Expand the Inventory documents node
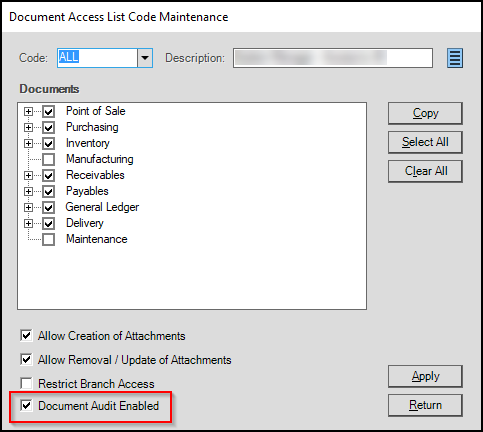483x432 pixels. 28,143
